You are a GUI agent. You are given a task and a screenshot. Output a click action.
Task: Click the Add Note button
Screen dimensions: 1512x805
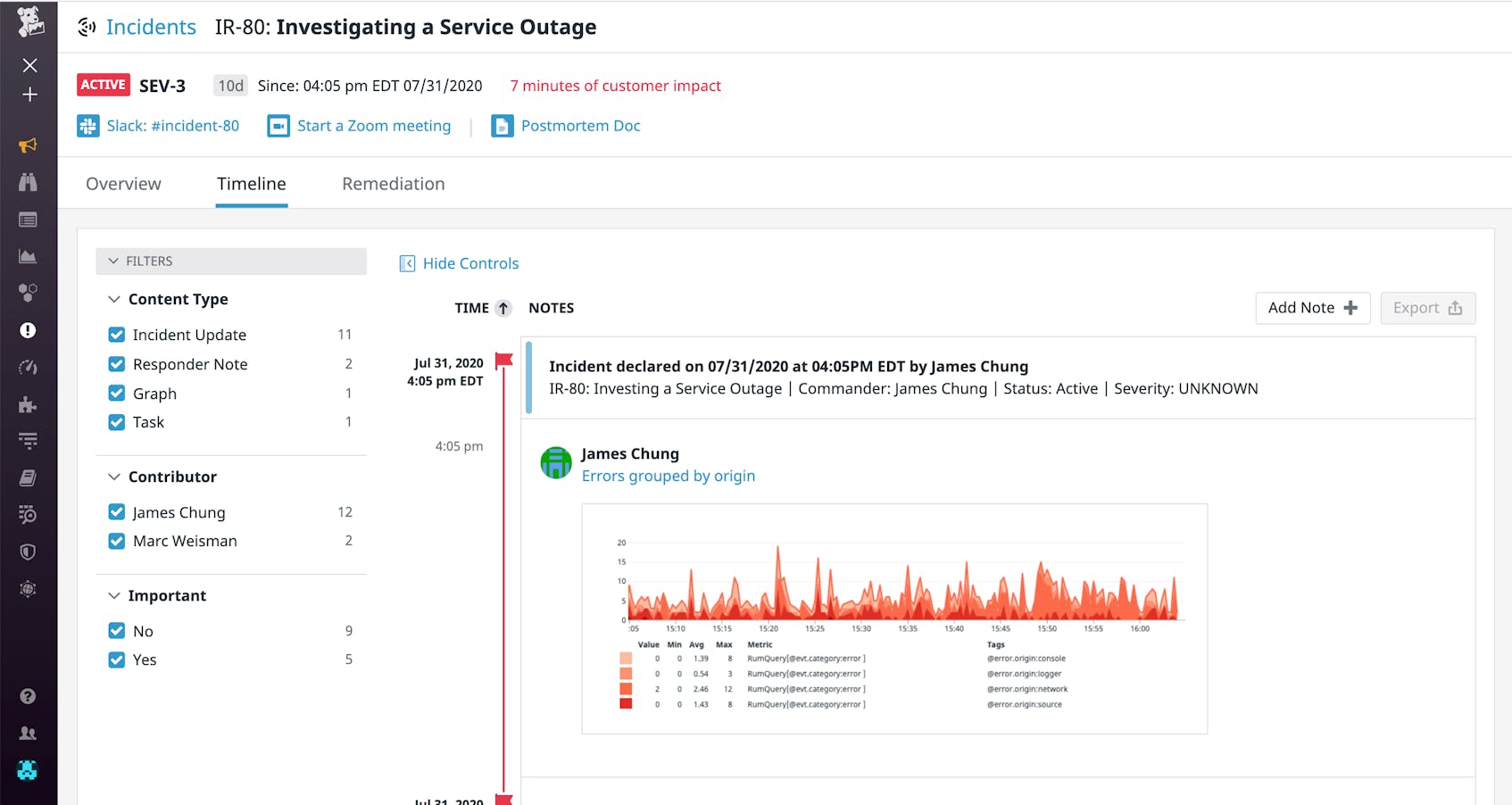tap(1312, 307)
